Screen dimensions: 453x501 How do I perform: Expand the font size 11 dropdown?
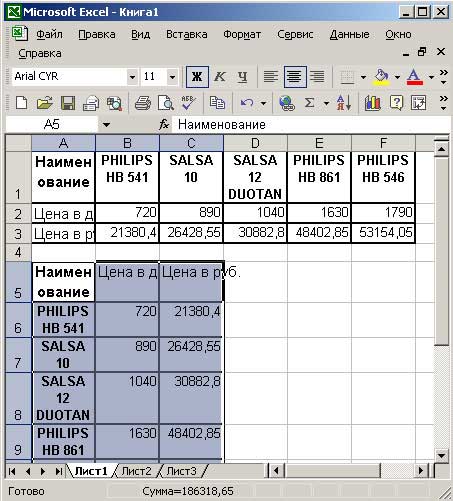tap(172, 77)
